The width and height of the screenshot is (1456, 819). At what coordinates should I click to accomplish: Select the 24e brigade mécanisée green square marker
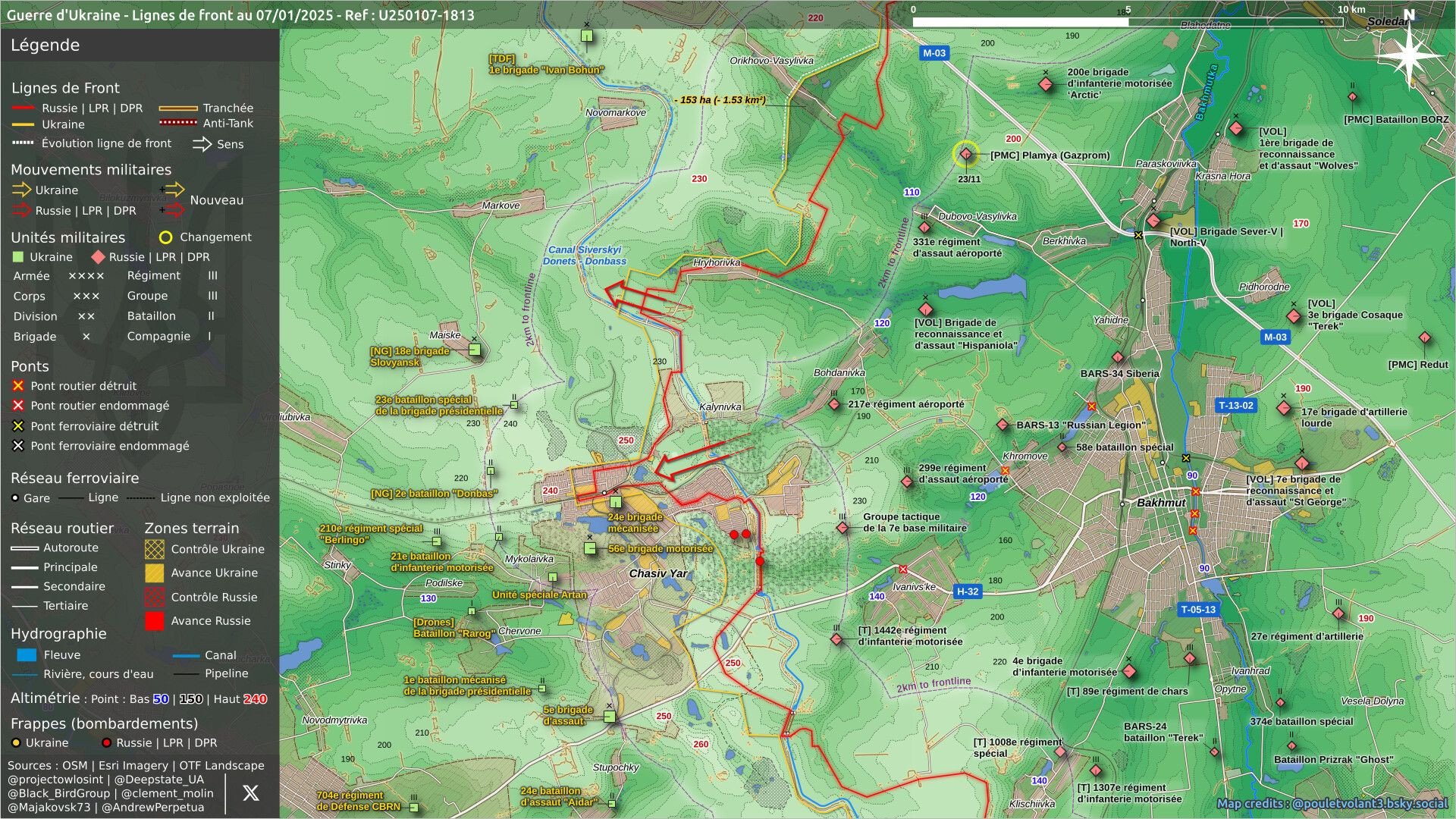click(616, 502)
